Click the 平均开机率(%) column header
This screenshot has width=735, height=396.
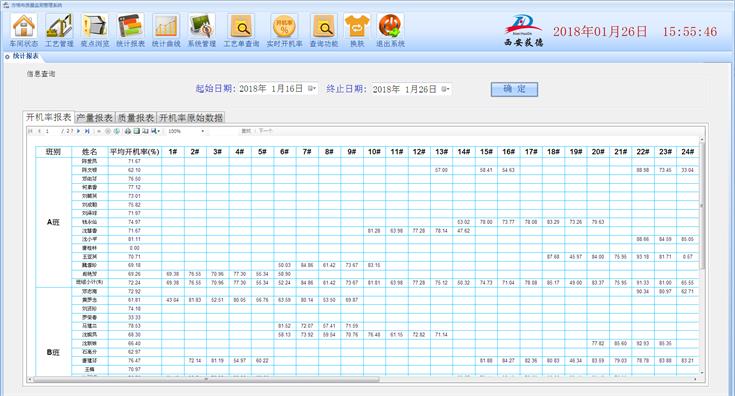(x=135, y=152)
